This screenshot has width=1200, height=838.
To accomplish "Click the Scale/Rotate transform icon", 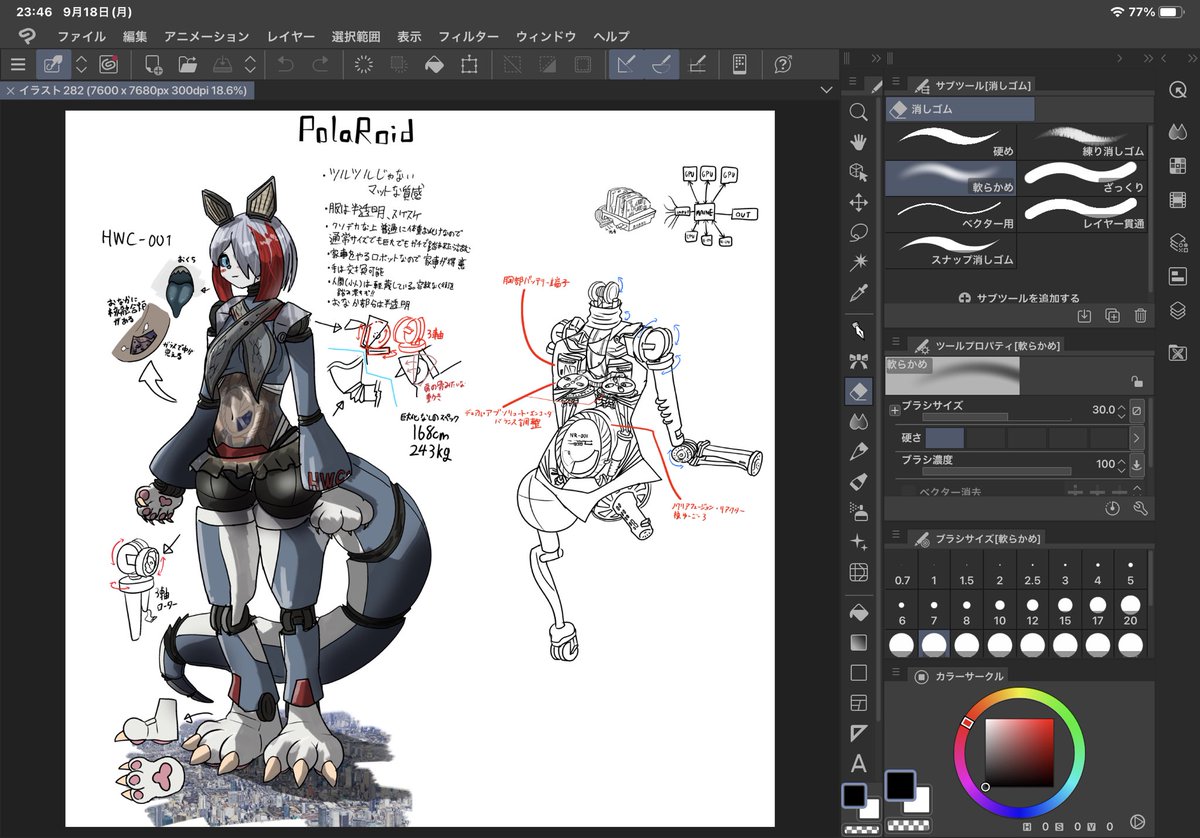I will point(468,64).
